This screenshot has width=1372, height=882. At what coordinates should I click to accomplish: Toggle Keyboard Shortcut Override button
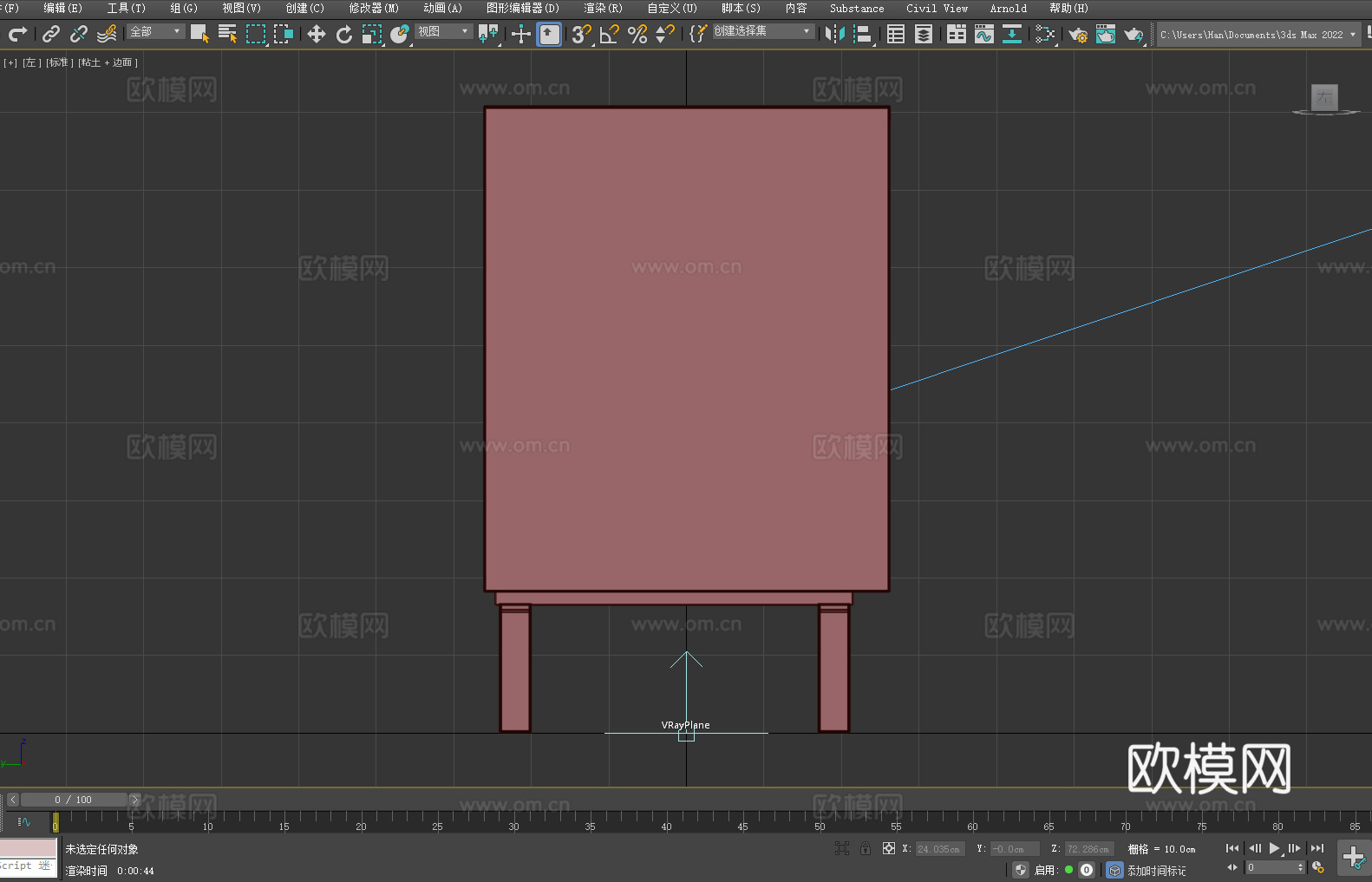point(549,34)
